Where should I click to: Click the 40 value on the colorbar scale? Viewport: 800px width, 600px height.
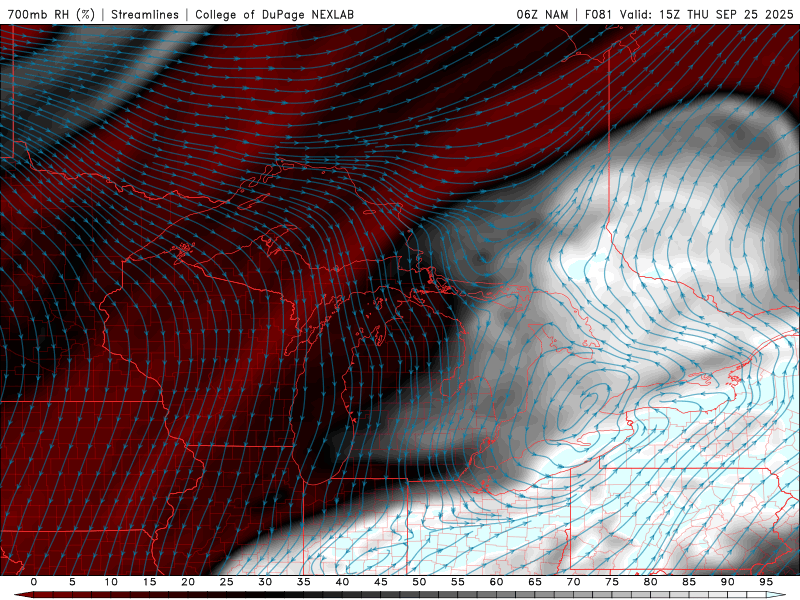coord(342,582)
